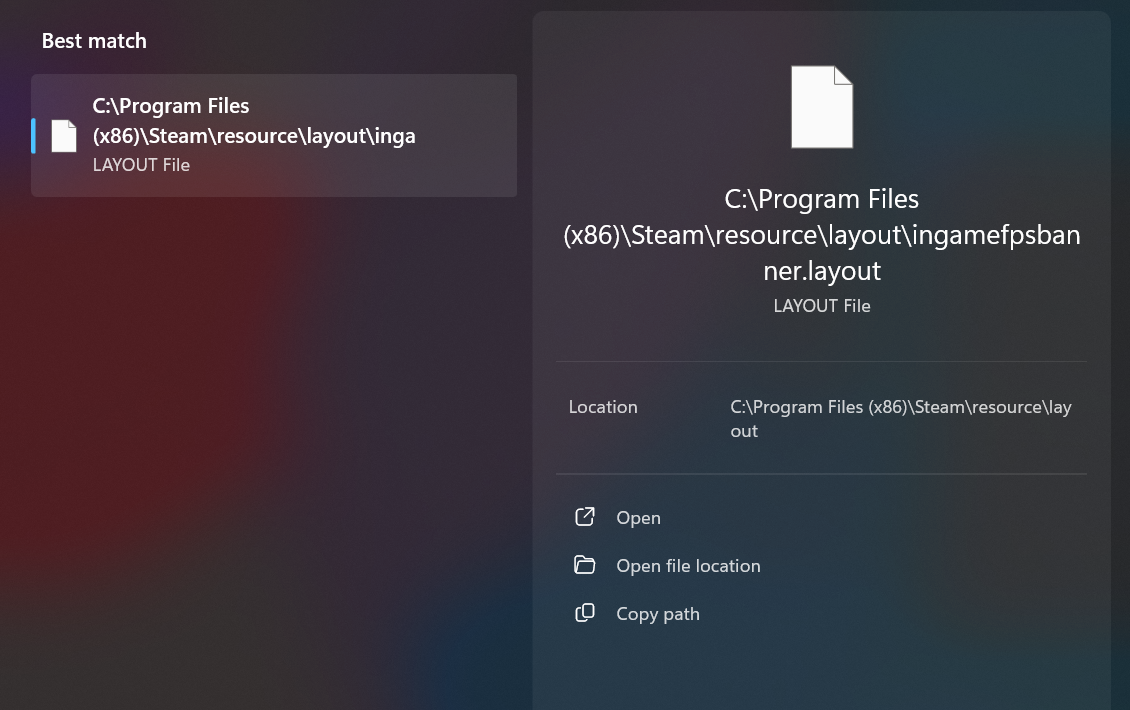Click the copy icon next to Copy path
This screenshot has height=710, width=1130.
tap(584, 613)
